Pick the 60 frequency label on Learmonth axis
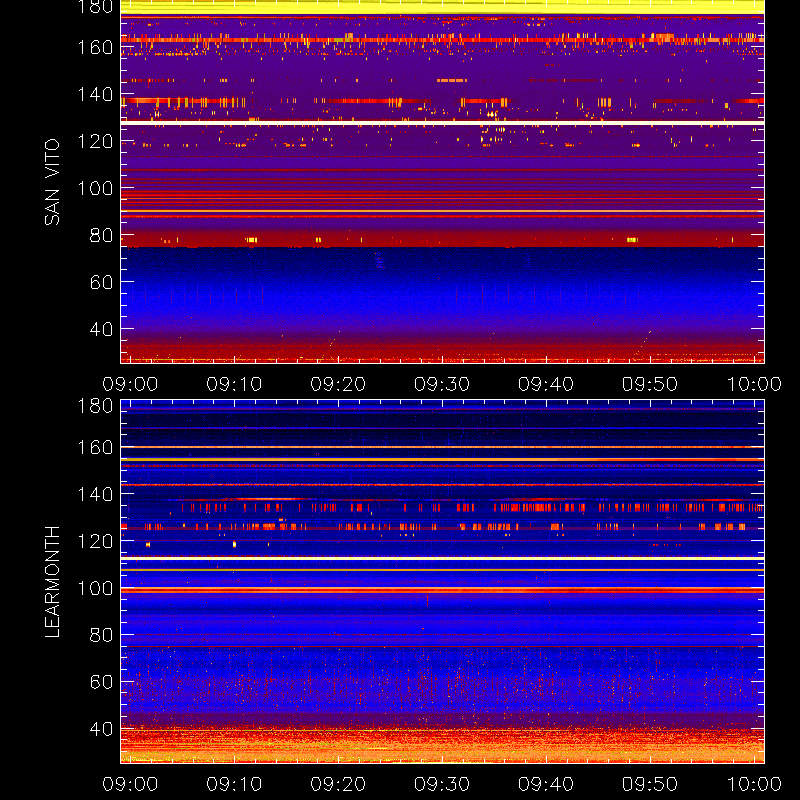Image resolution: width=800 pixels, height=800 pixels. pyautogui.click(x=101, y=682)
